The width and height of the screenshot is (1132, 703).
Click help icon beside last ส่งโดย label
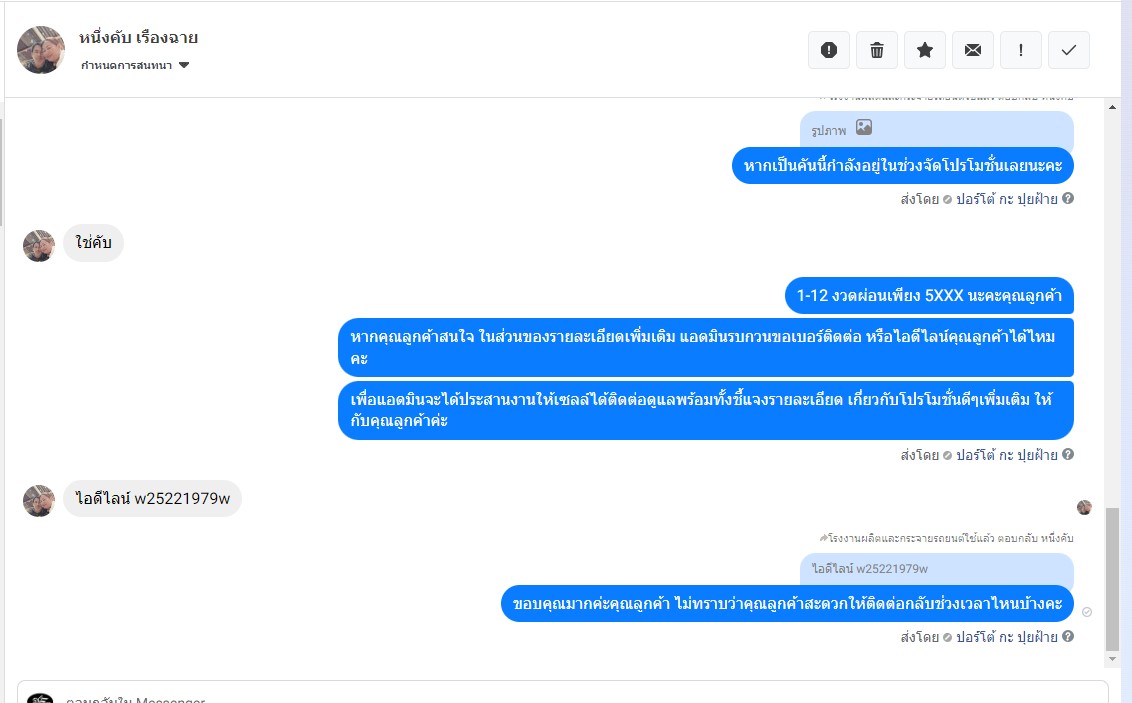pos(1068,636)
